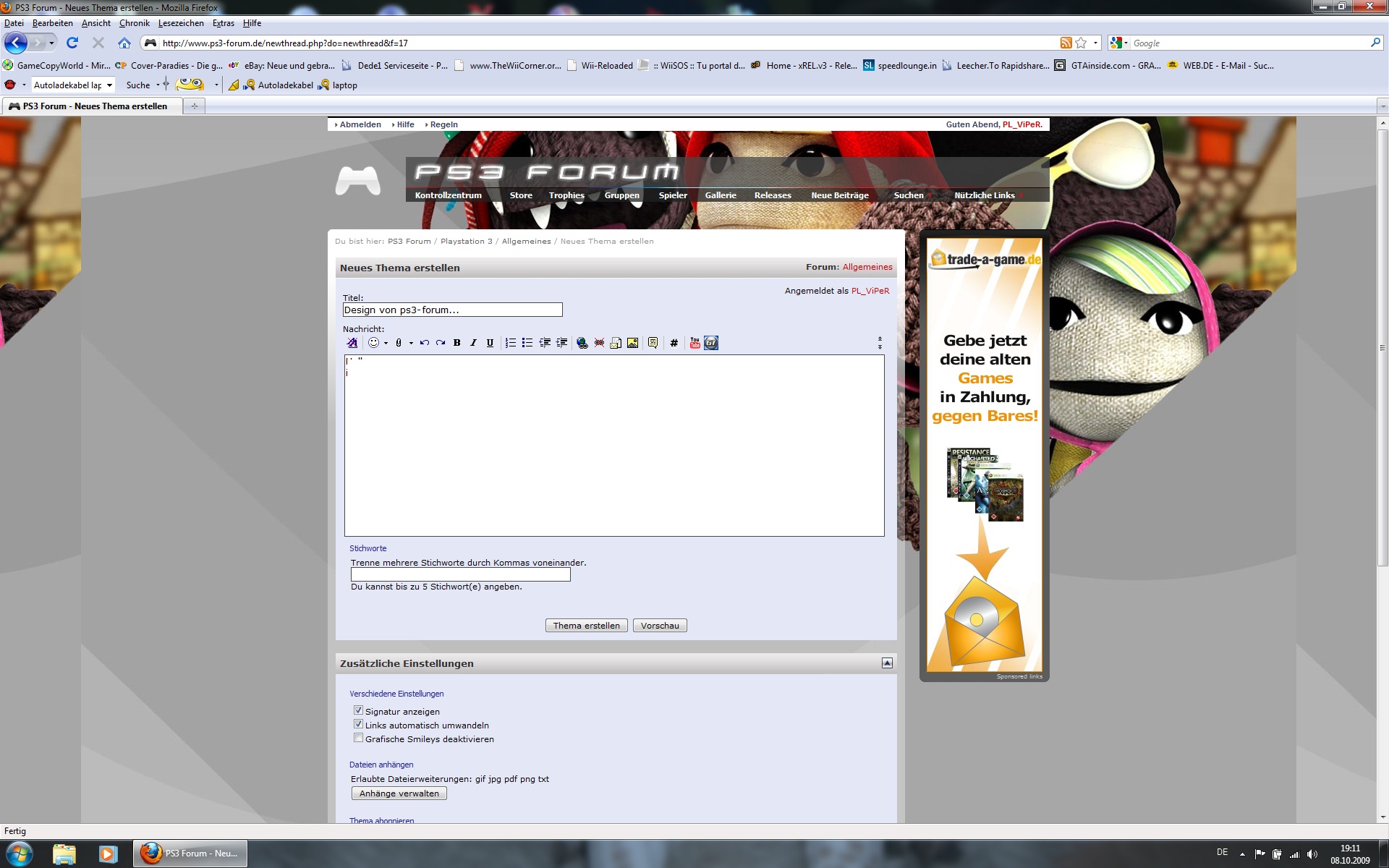Image resolution: width=1389 pixels, height=868 pixels.
Task: Toggle italic text formatting
Action: [473, 343]
